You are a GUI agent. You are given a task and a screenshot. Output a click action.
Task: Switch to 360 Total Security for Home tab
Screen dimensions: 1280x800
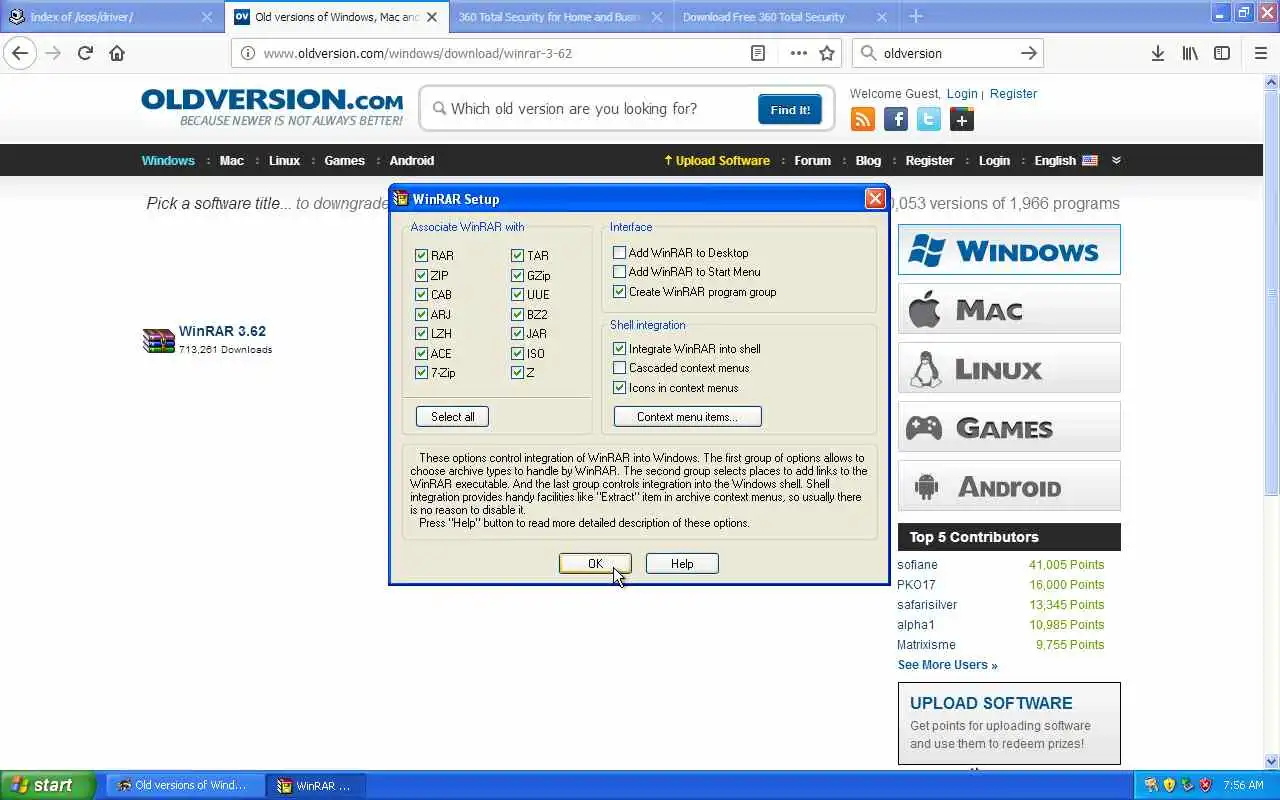tap(561, 16)
